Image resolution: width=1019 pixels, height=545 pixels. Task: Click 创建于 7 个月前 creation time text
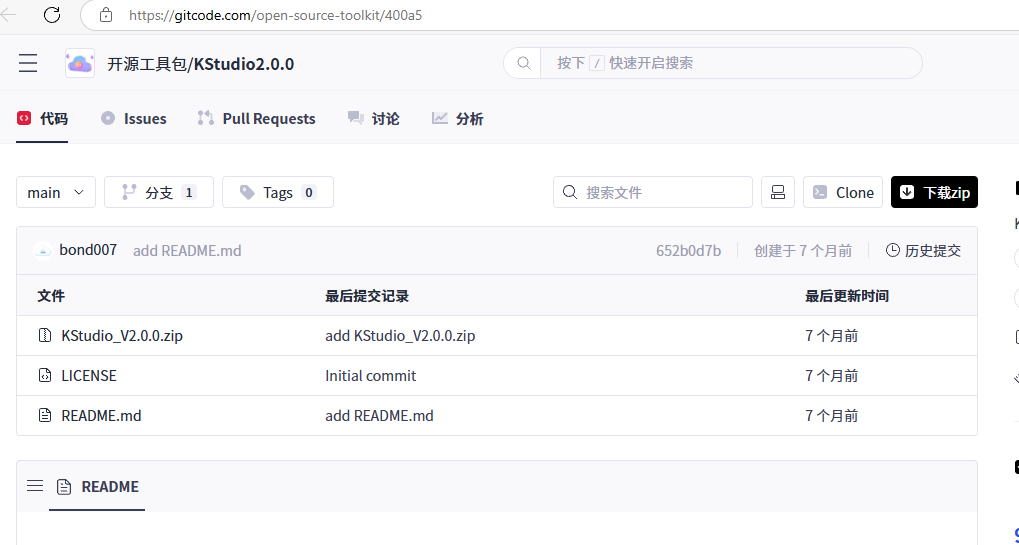[x=803, y=251]
